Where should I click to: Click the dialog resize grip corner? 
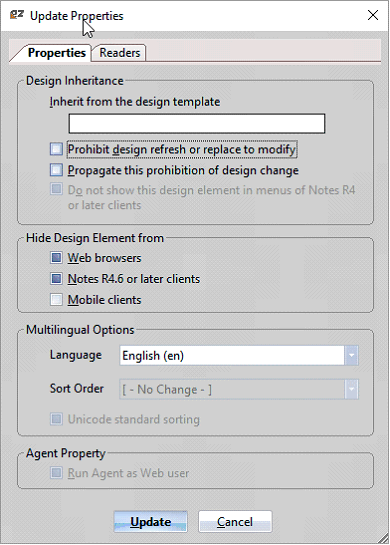[383, 538]
